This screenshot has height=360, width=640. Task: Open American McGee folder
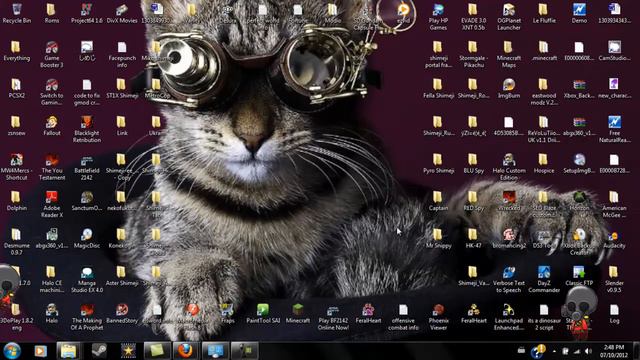tap(614, 204)
